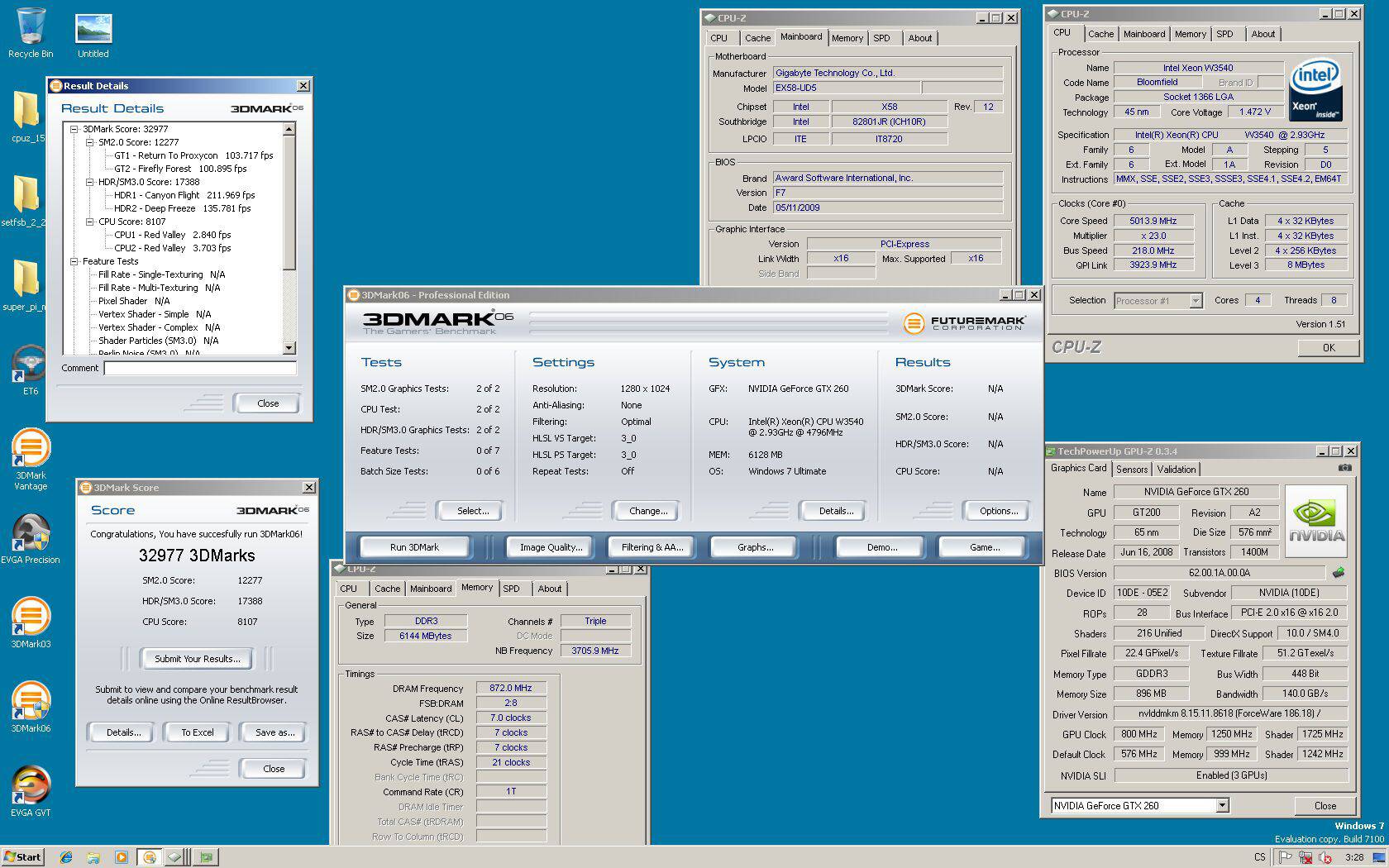Open Image Quality settings button
The height and width of the screenshot is (868, 1389).
[x=551, y=547]
